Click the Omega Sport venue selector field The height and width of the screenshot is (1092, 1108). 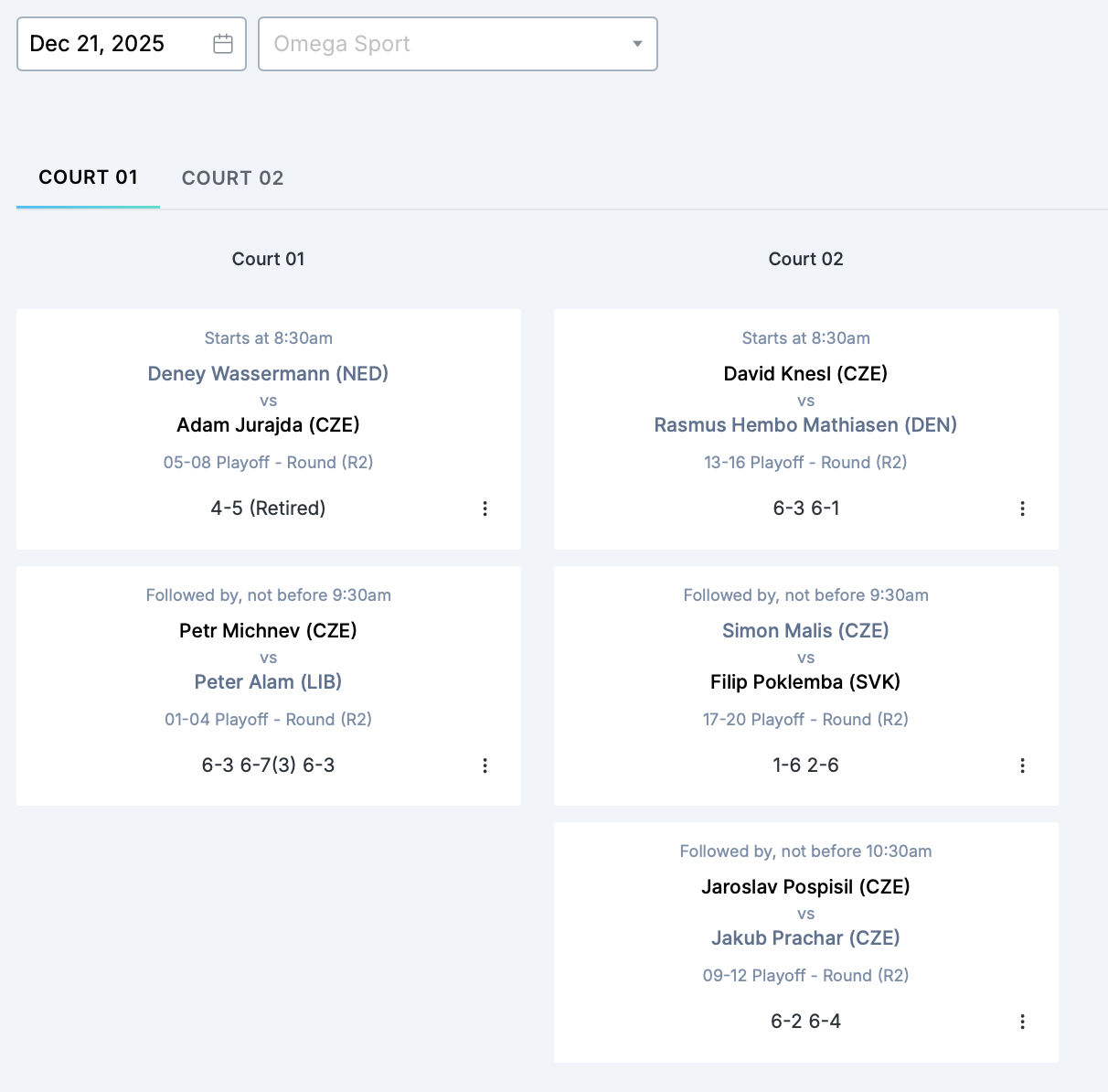(x=439, y=44)
